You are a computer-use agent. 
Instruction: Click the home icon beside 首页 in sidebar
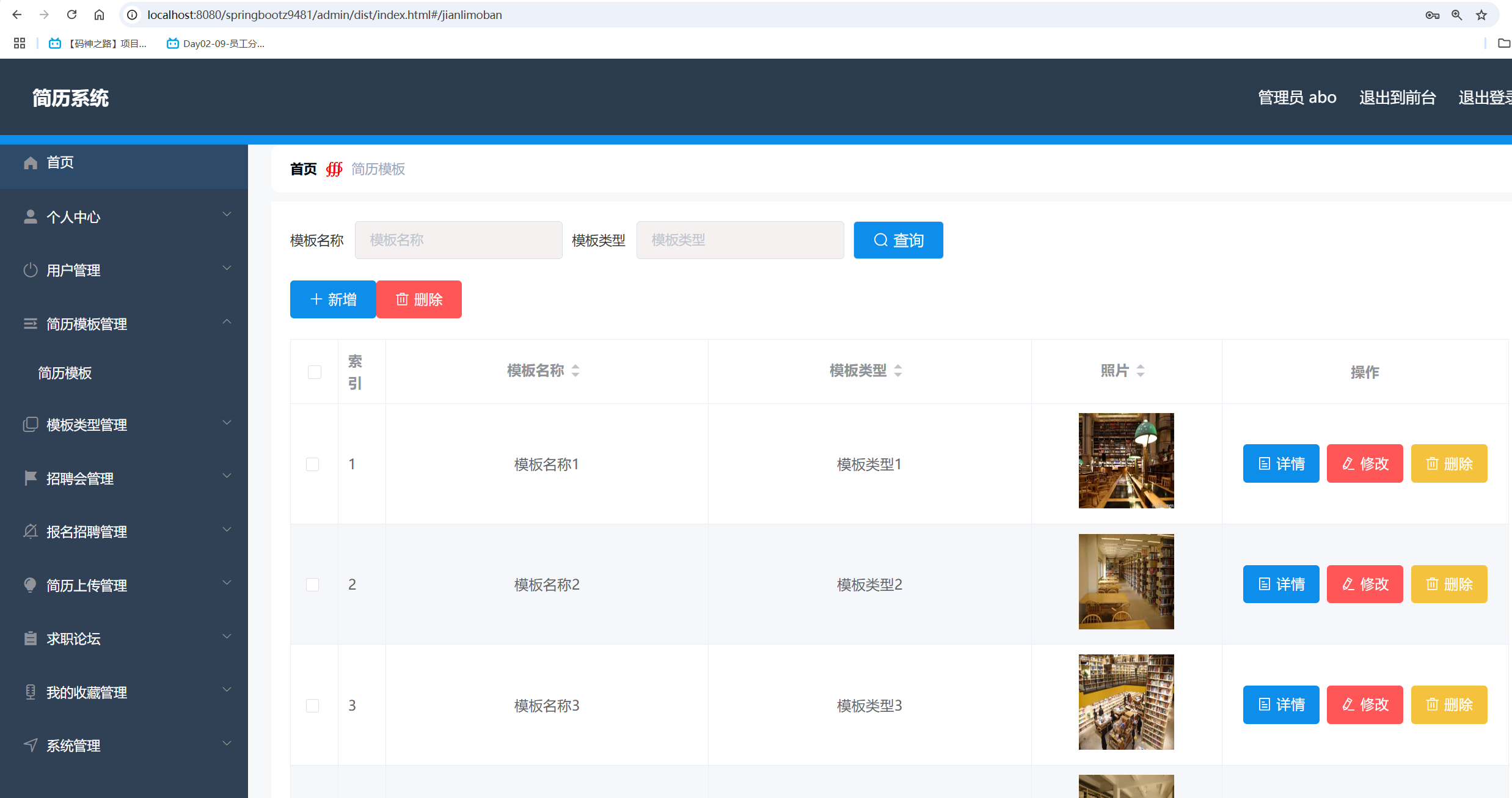31,163
